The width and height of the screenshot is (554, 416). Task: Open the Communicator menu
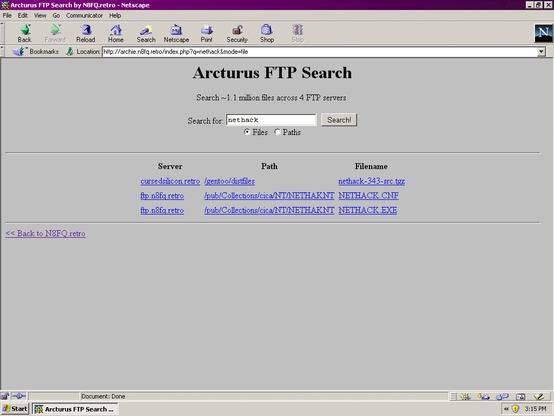[x=84, y=16]
